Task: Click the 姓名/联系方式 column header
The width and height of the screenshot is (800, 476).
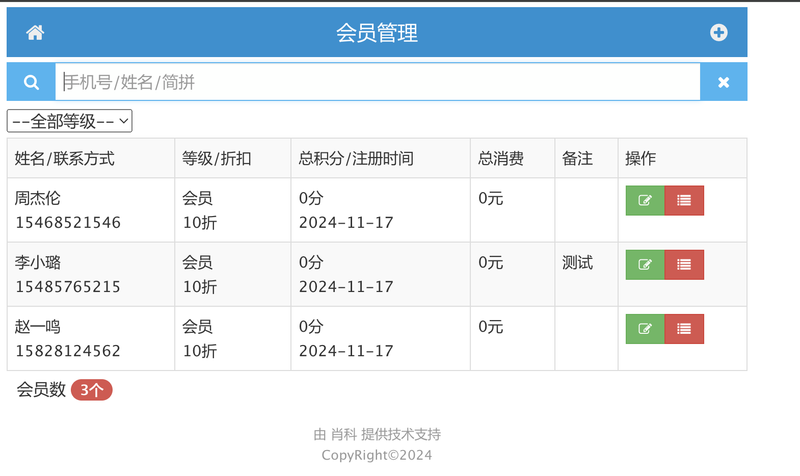Action: click(x=64, y=159)
